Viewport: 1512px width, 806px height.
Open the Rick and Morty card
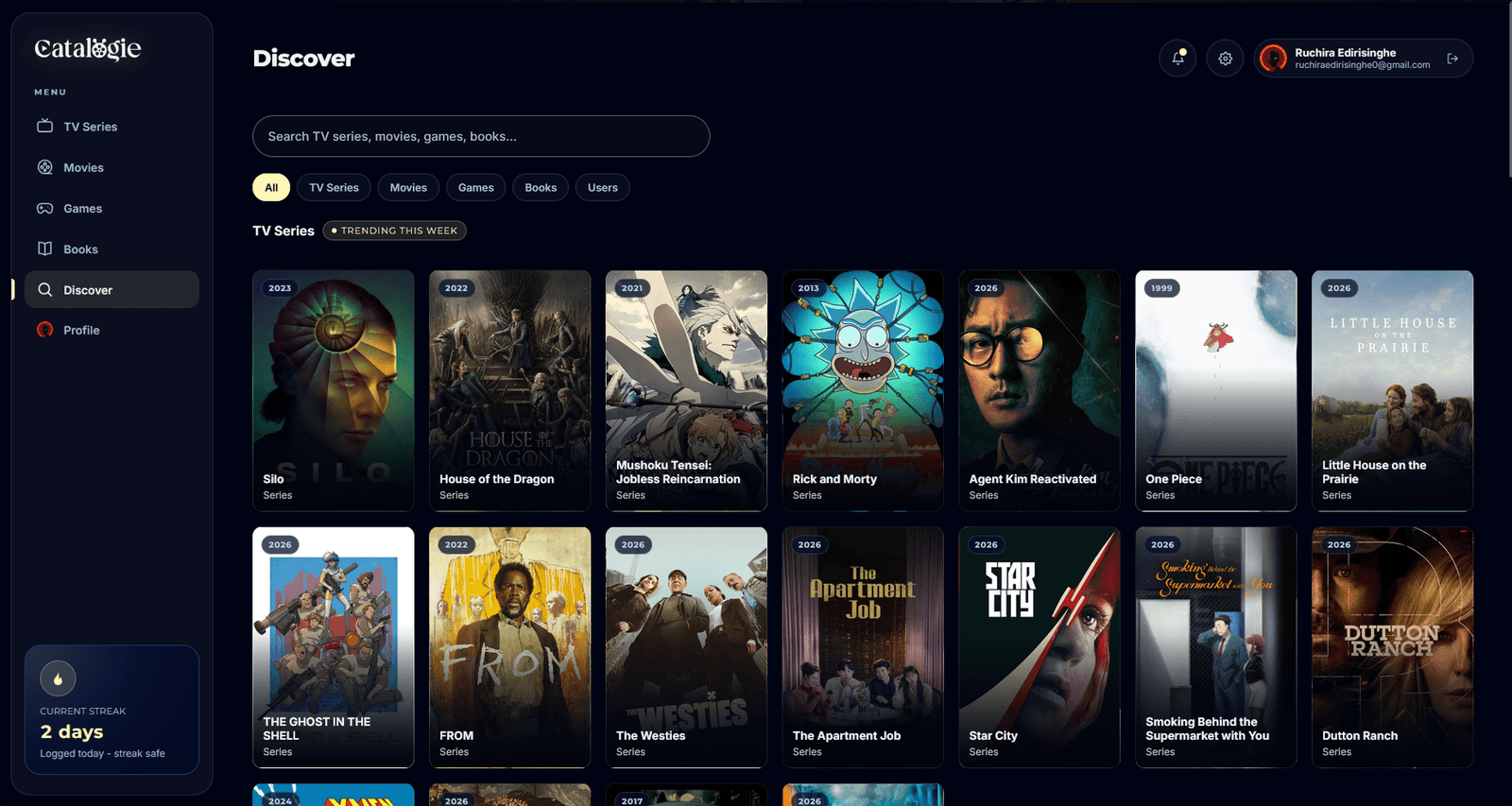(x=863, y=390)
